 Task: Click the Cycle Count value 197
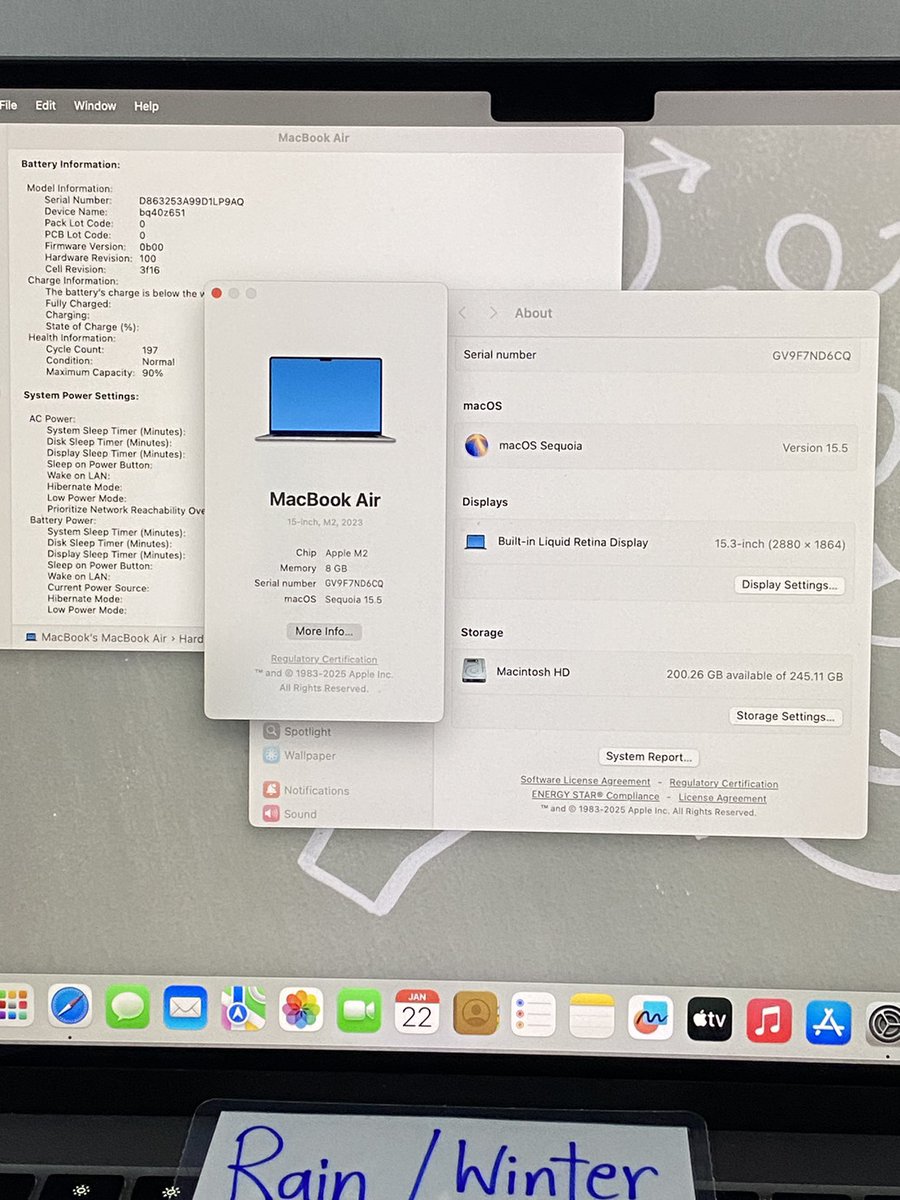[x=150, y=350]
